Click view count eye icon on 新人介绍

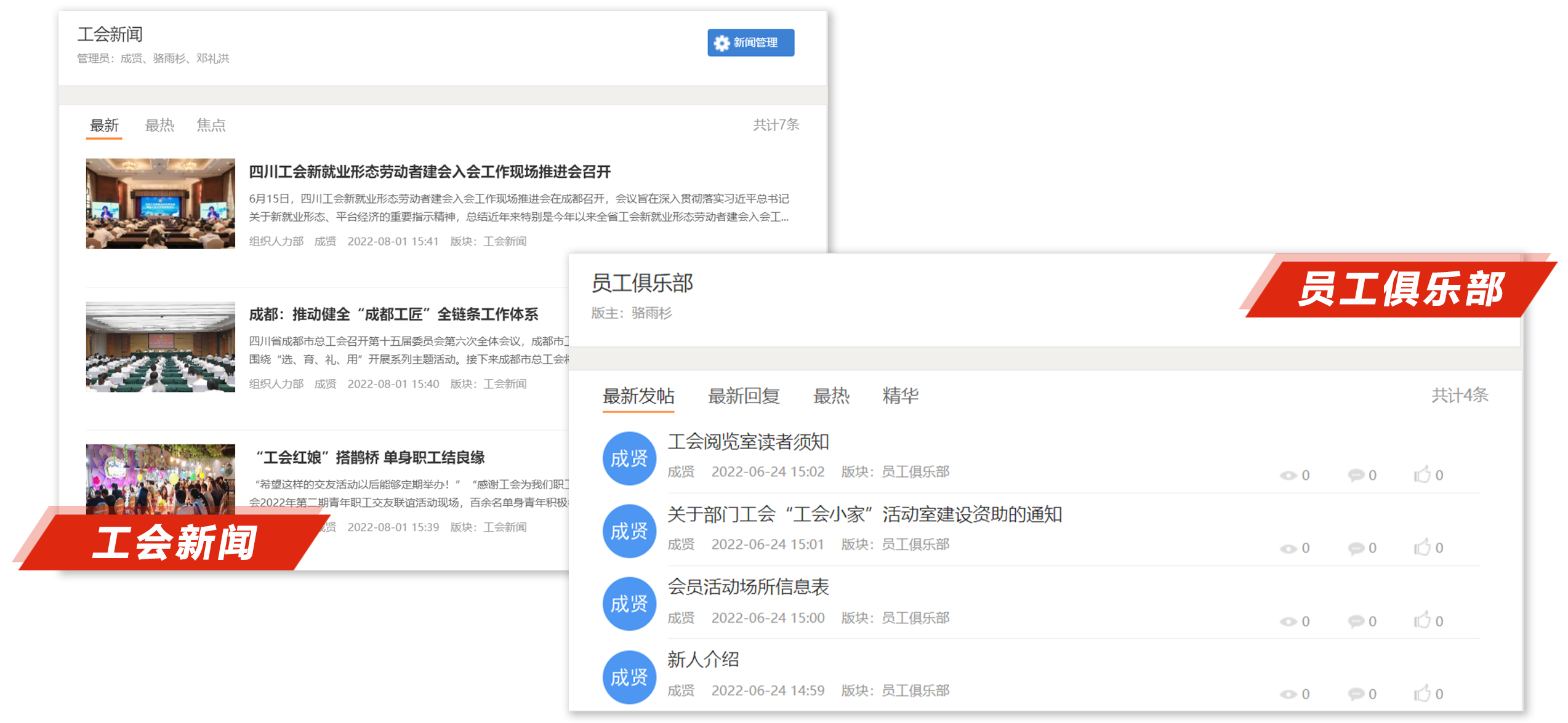click(x=1288, y=694)
